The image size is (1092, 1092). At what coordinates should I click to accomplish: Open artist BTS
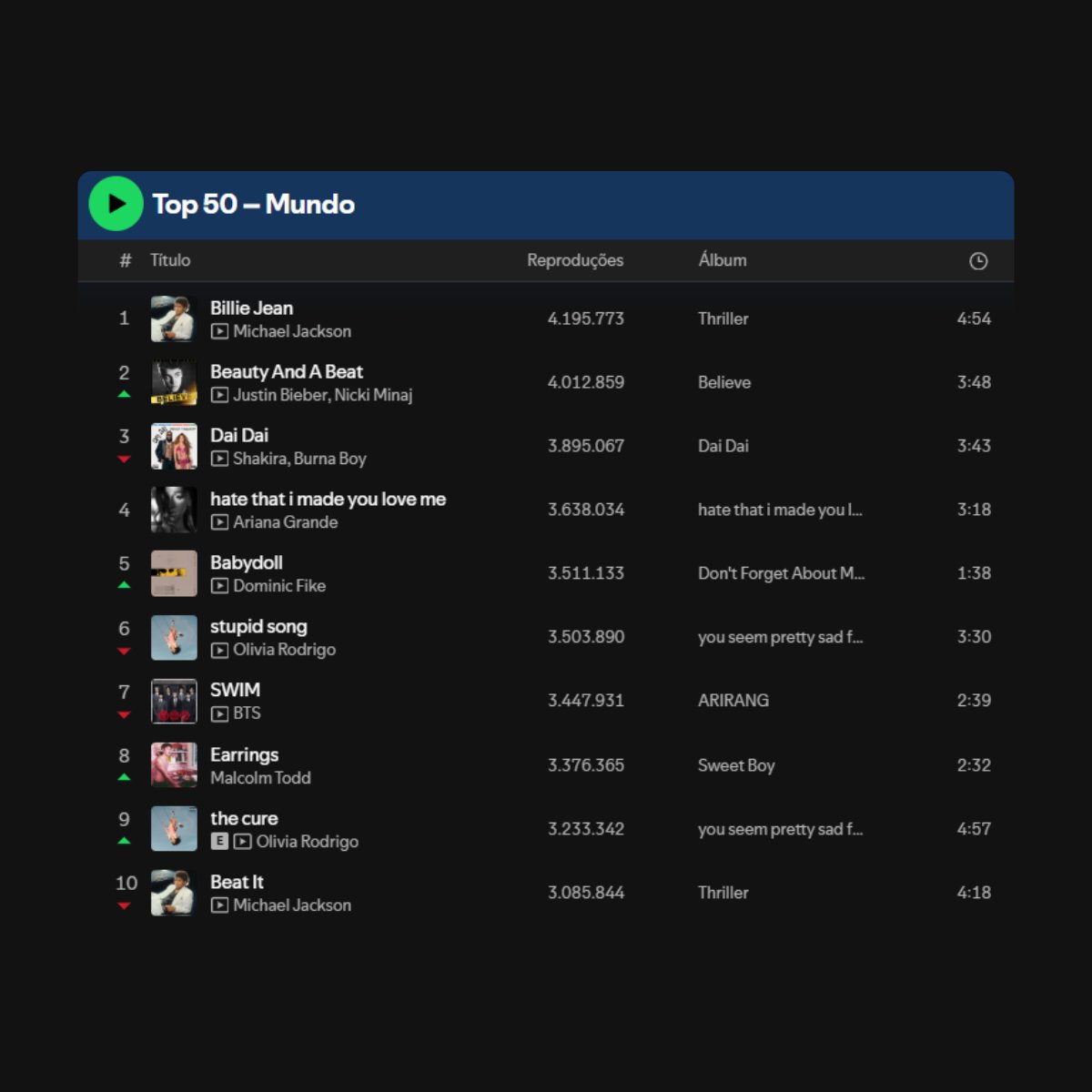click(247, 713)
